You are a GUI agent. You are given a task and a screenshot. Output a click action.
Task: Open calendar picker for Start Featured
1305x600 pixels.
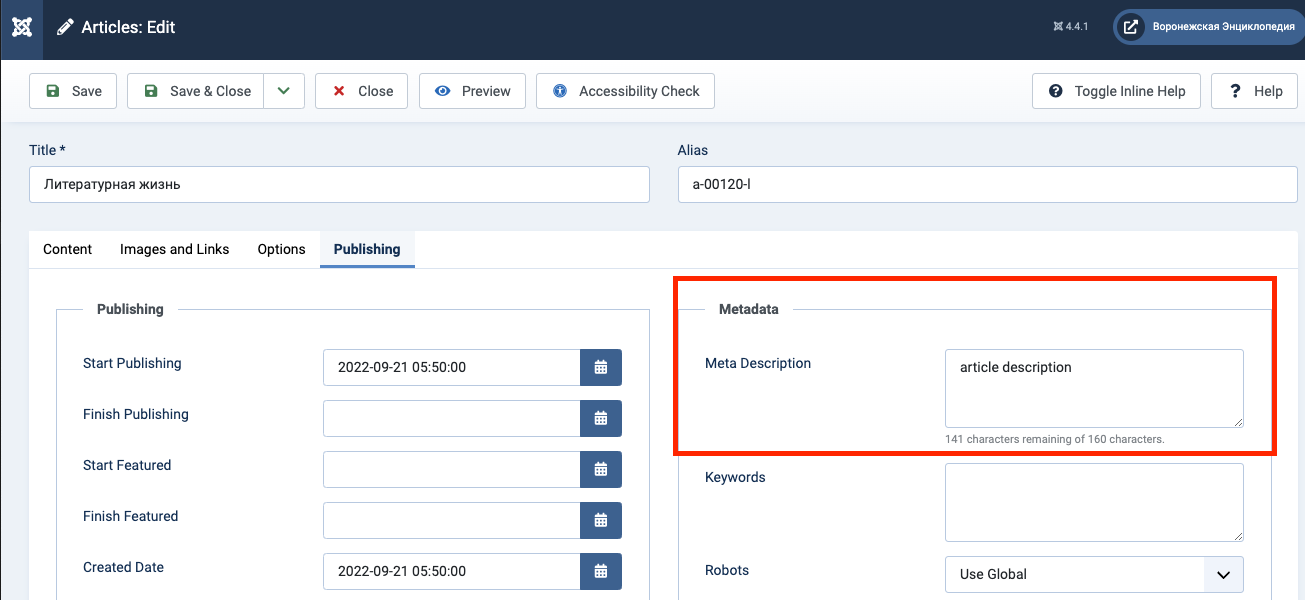click(601, 469)
